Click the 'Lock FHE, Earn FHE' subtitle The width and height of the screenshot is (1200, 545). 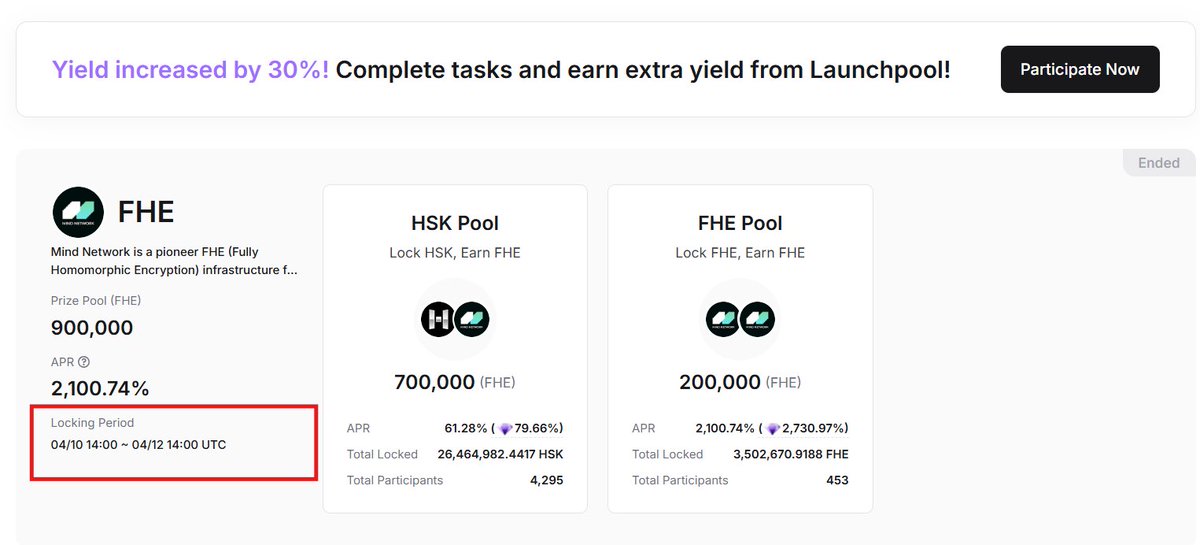click(x=740, y=253)
